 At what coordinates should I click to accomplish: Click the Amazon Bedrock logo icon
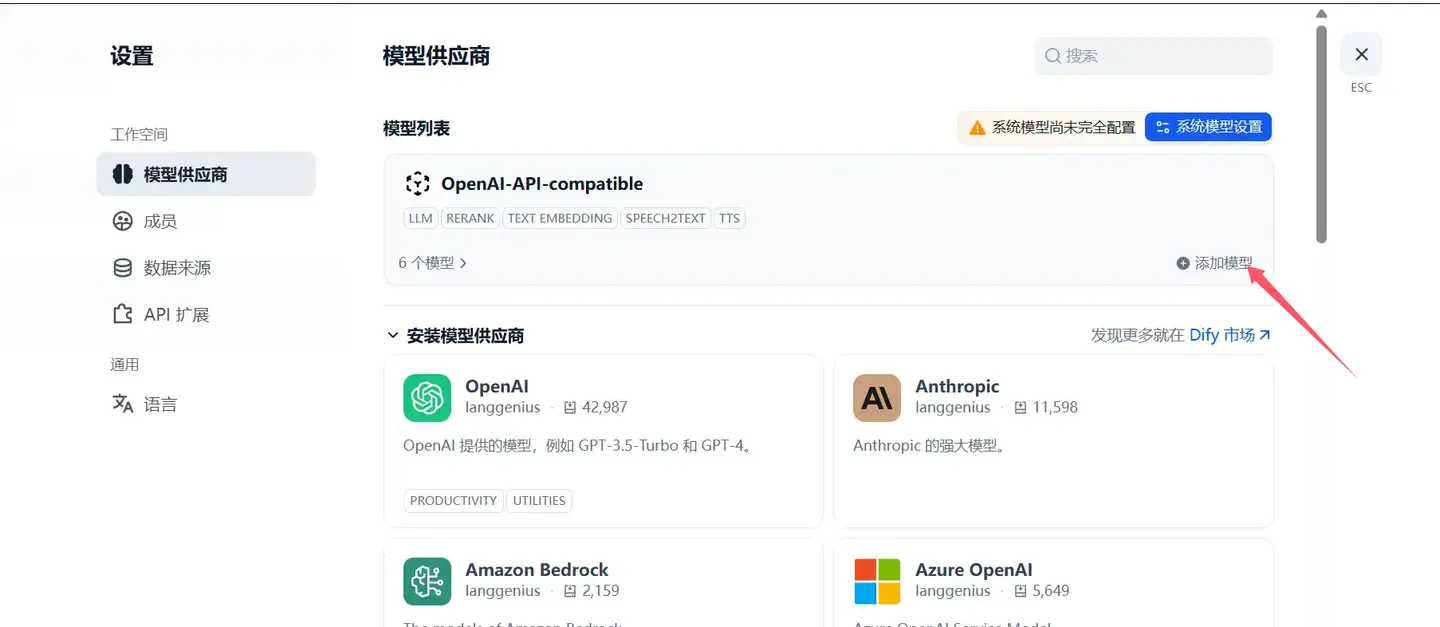(x=427, y=582)
